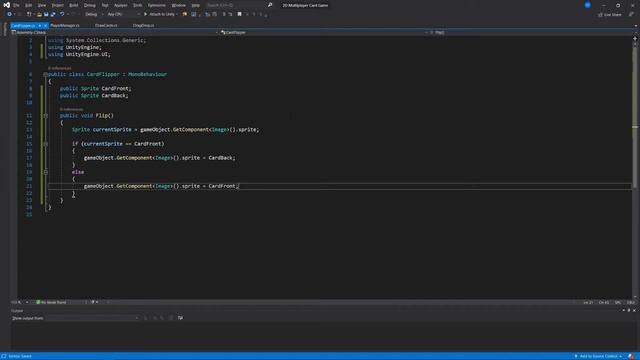Switch to the PlayerManager.cs tab
This screenshot has width=640, height=360.
click(x=65, y=26)
